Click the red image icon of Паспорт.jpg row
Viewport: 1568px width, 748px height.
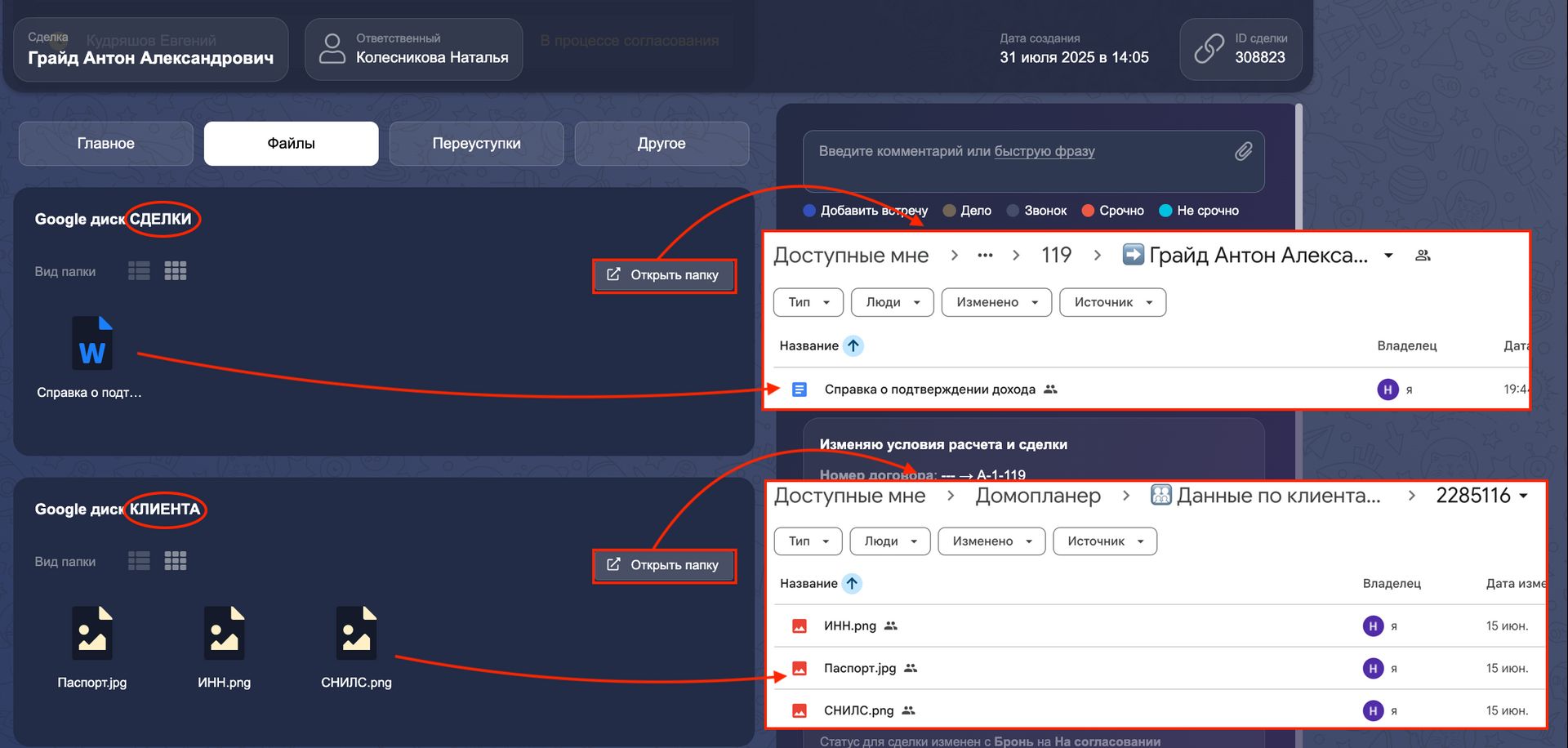click(x=800, y=669)
